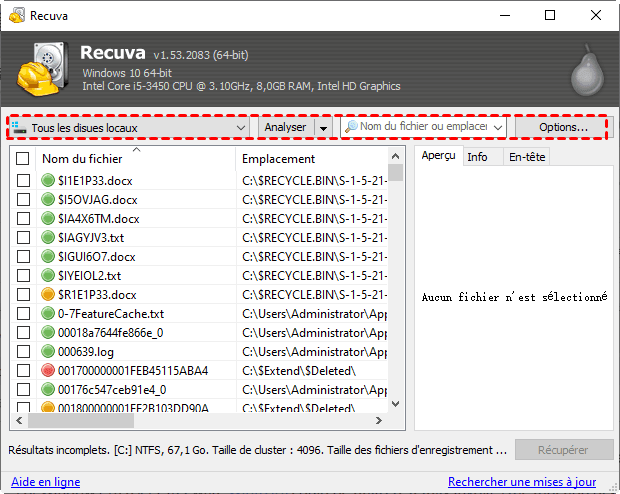Check the box for 0-7FeatureCache.txt
620x494 pixels.
click(23, 313)
